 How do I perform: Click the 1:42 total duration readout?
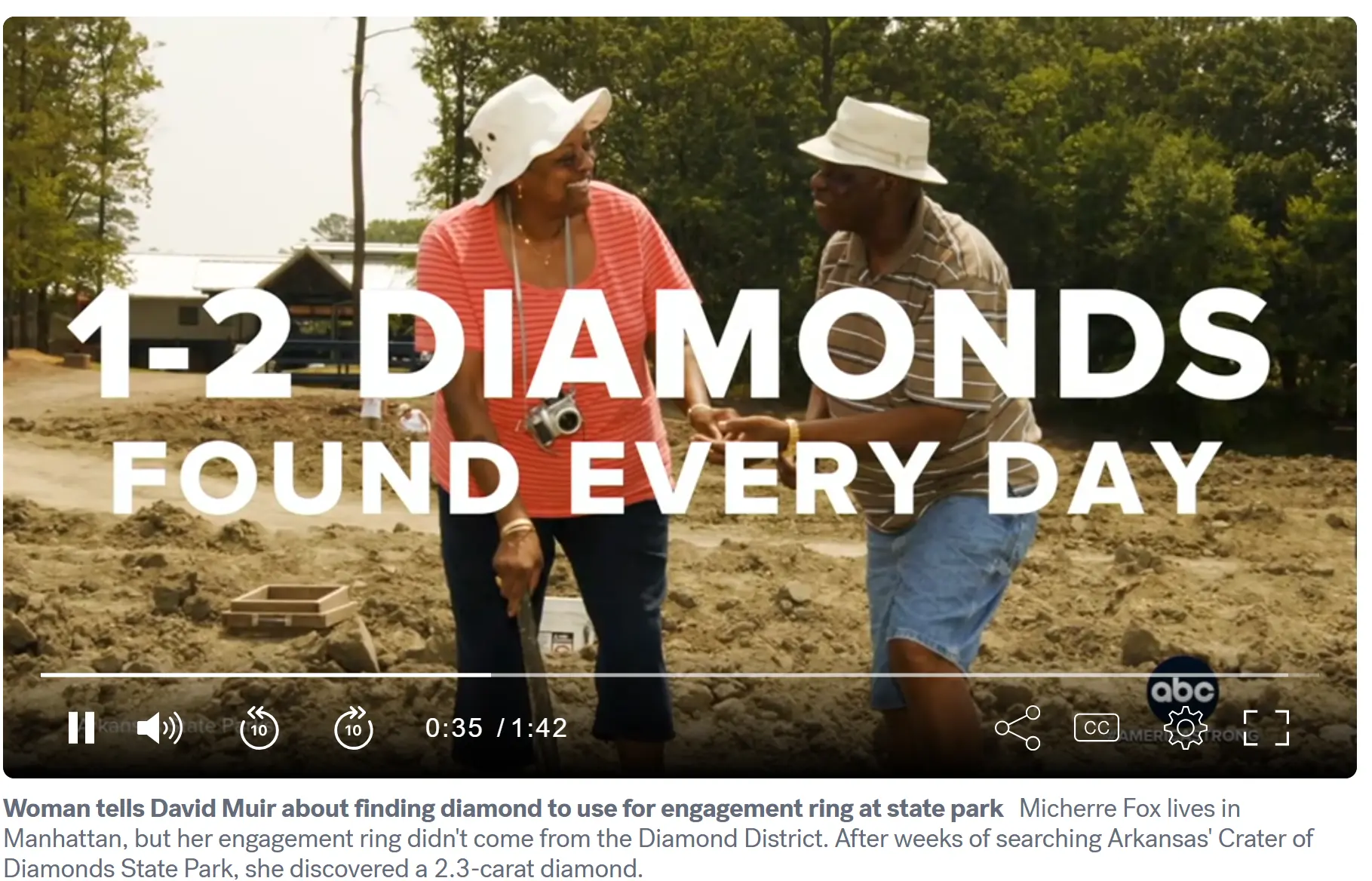pos(539,728)
